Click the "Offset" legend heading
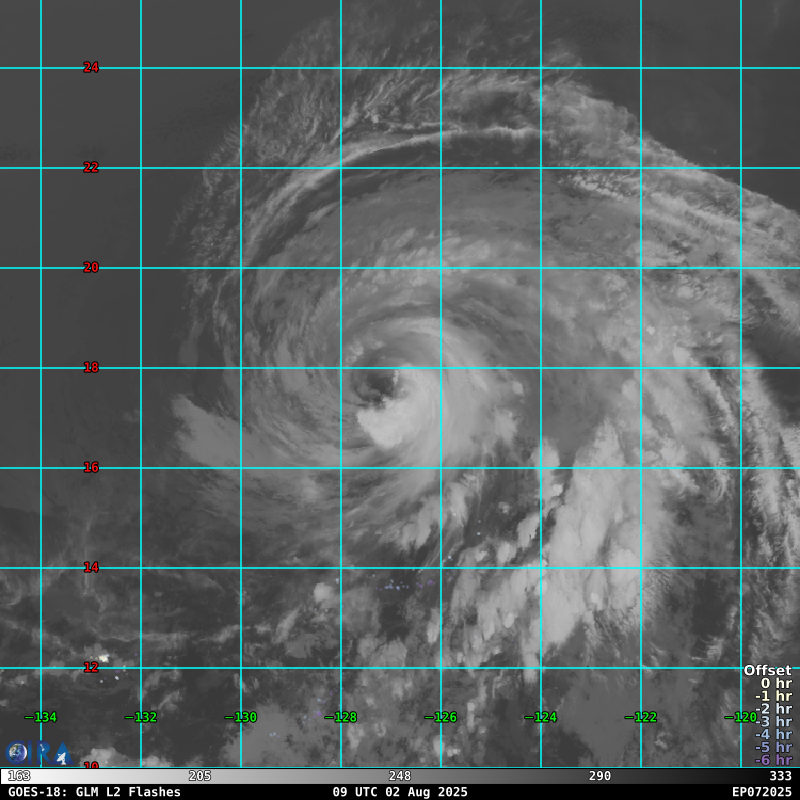This screenshot has width=800, height=800. 768,670
